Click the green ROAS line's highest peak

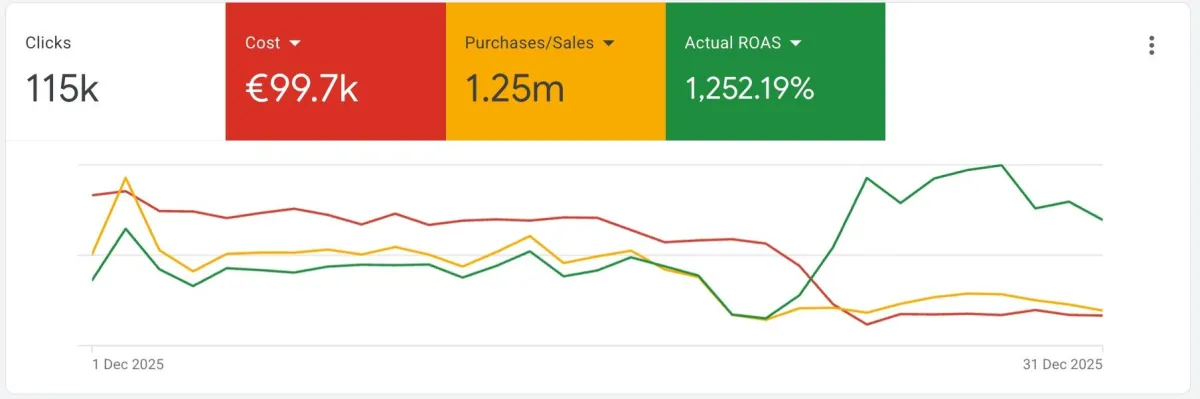point(1001,165)
